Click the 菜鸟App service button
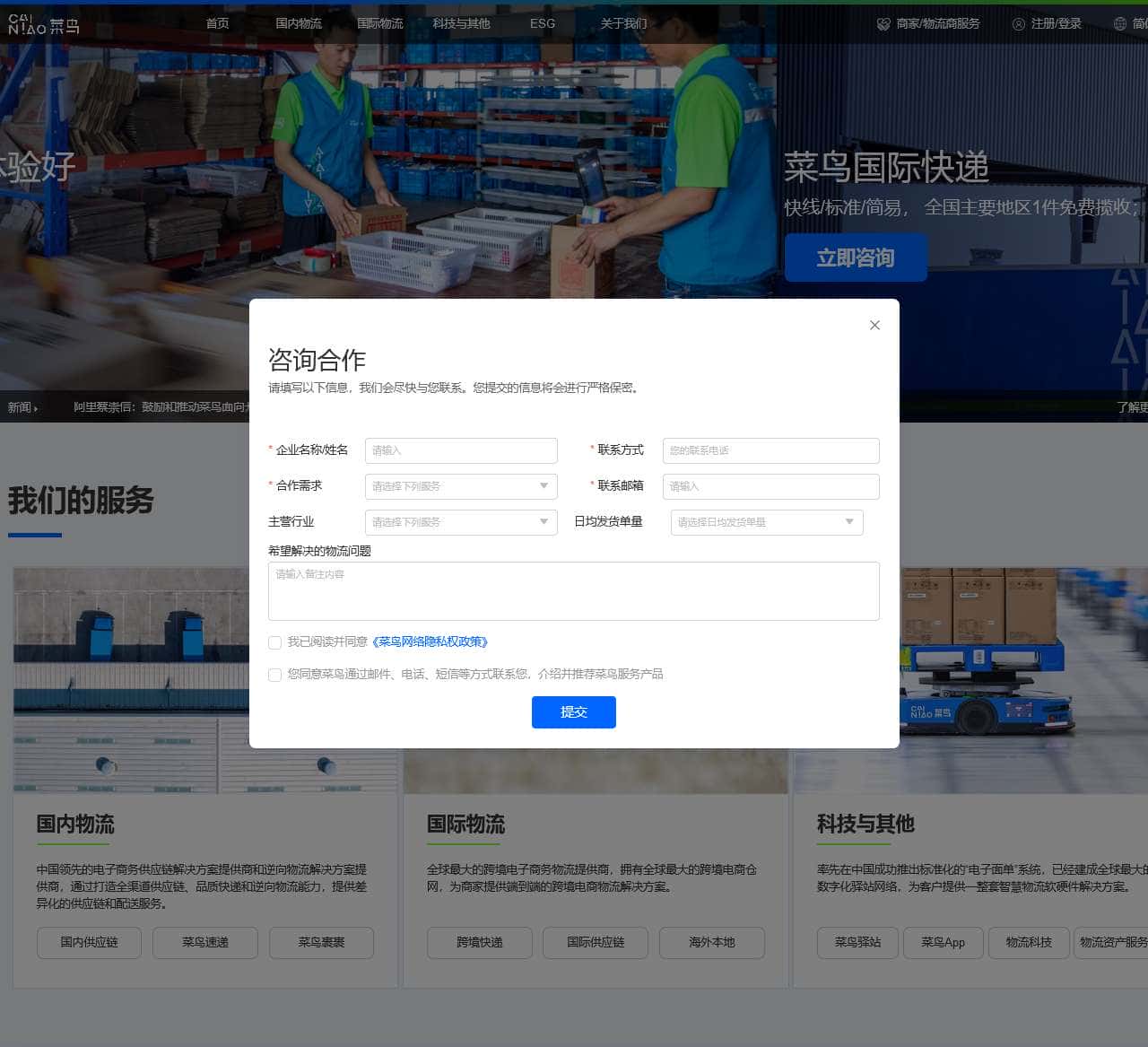The image size is (1148, 1047). (x=944, y=943)
